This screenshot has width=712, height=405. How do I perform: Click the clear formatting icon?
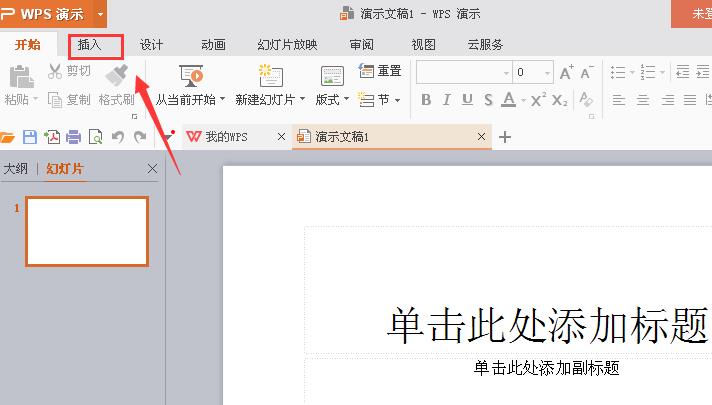click(x=586, y=99)
